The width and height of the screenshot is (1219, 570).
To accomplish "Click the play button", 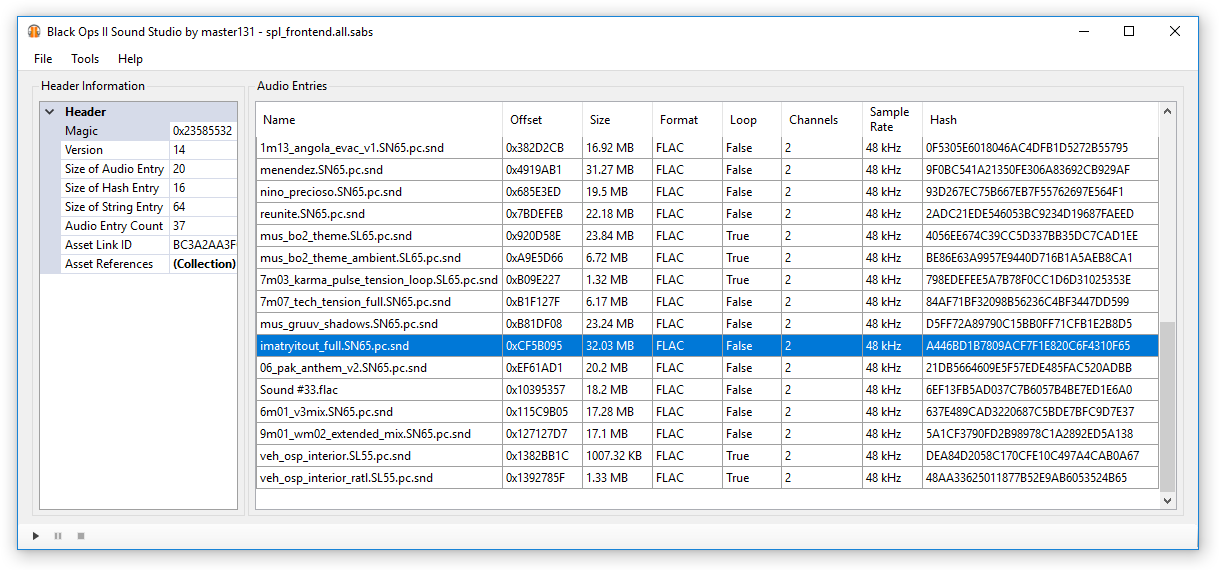I will pyautogui.click(x=36, y=536).
